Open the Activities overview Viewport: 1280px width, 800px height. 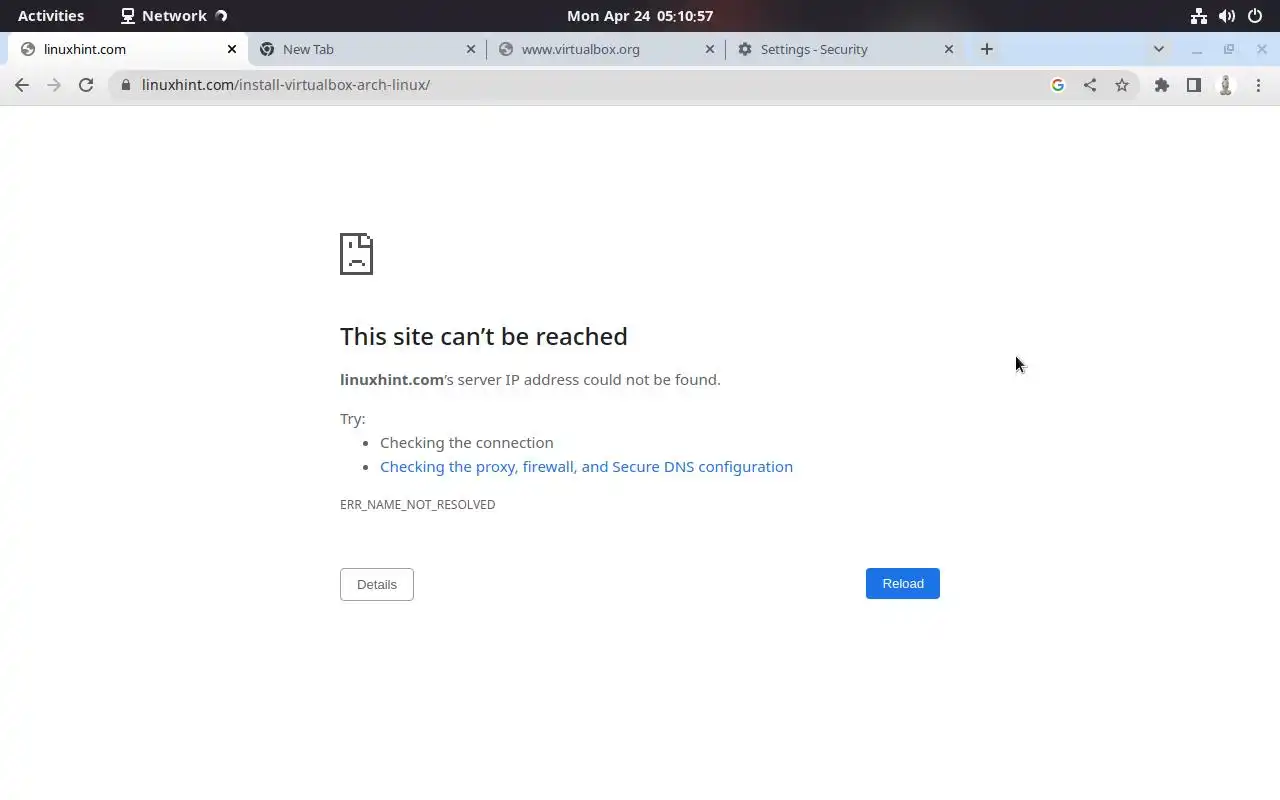point(51,16)
